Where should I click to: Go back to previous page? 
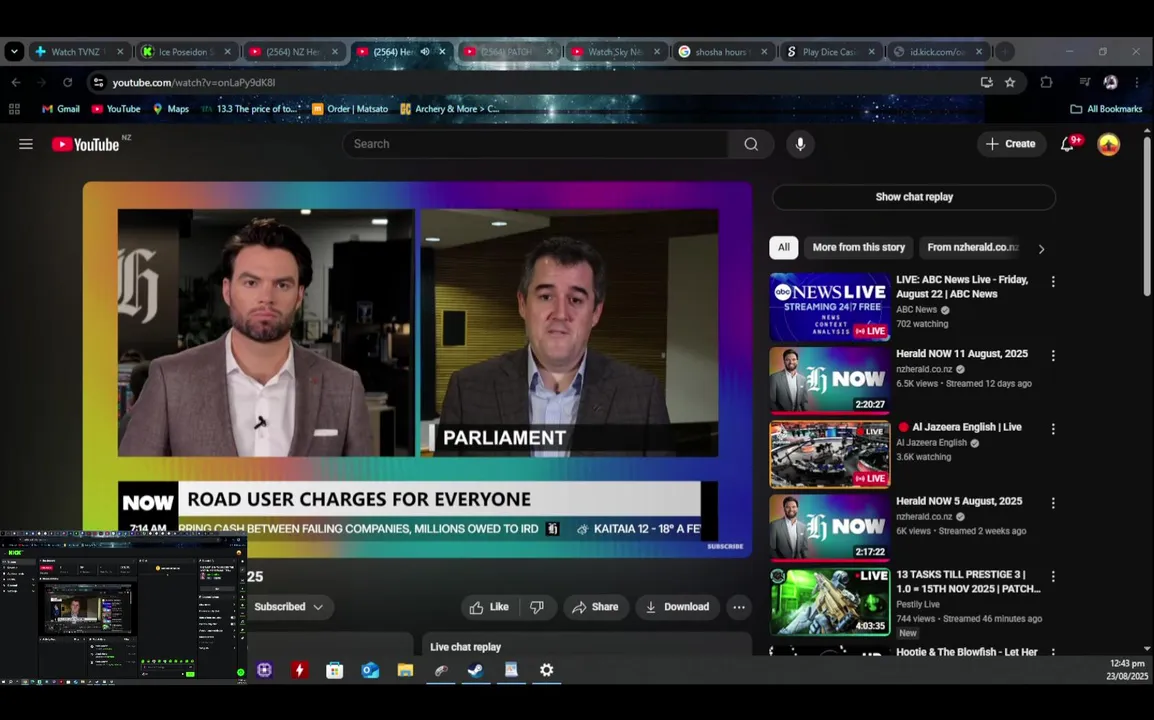pos(16,82)
